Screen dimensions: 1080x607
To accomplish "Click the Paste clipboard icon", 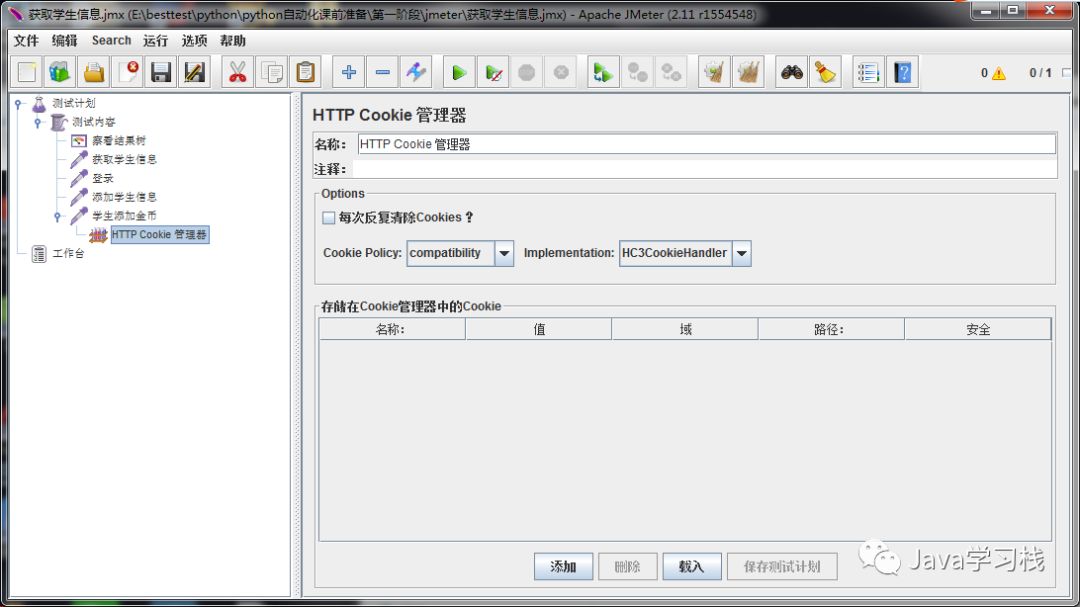I will click(305, 72).
